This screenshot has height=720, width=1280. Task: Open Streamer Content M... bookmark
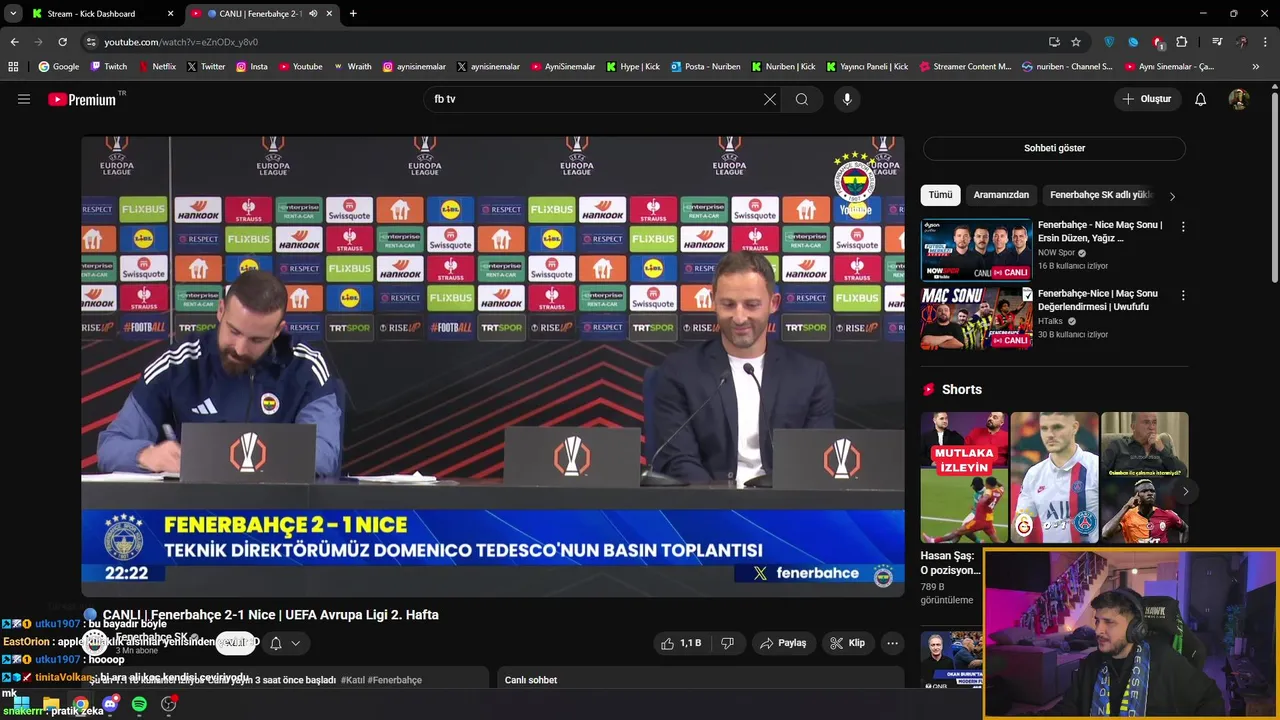click(964, 67)
